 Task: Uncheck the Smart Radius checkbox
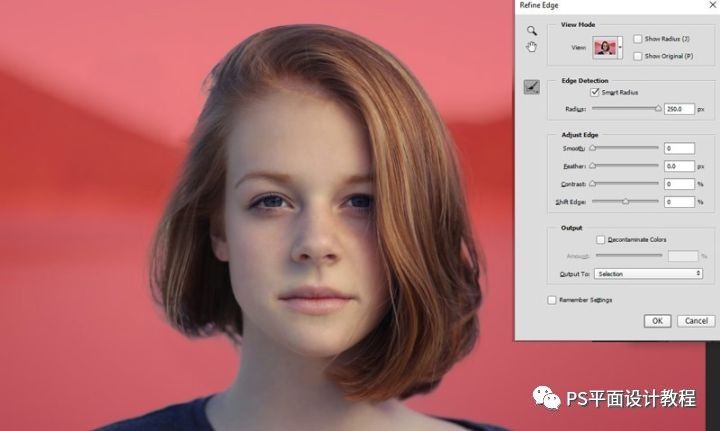pyautogui.click(x=597, y=92)
